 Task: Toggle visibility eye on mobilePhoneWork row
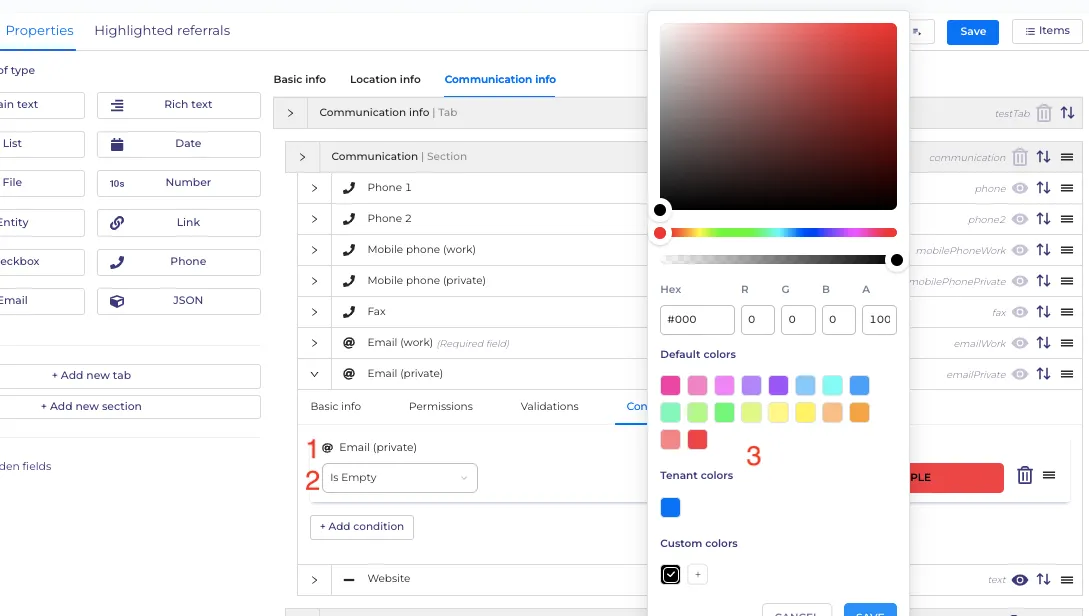coord(1020,250)
